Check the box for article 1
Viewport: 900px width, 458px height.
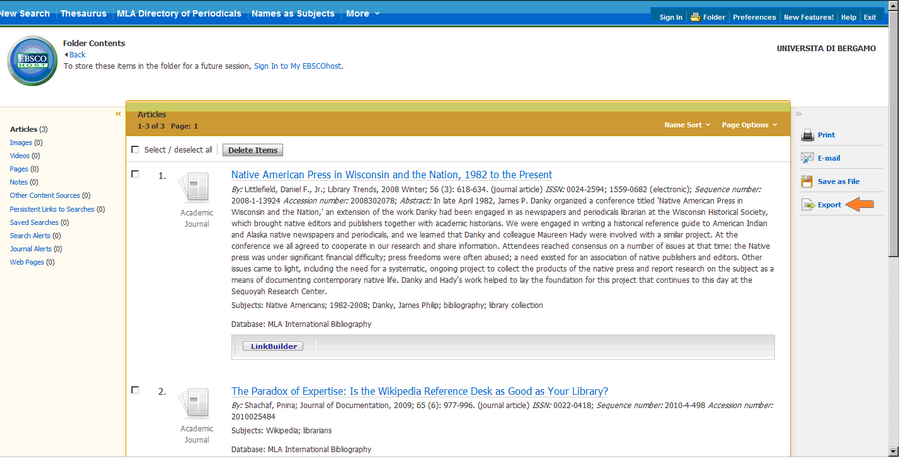[x=135, y=174]
